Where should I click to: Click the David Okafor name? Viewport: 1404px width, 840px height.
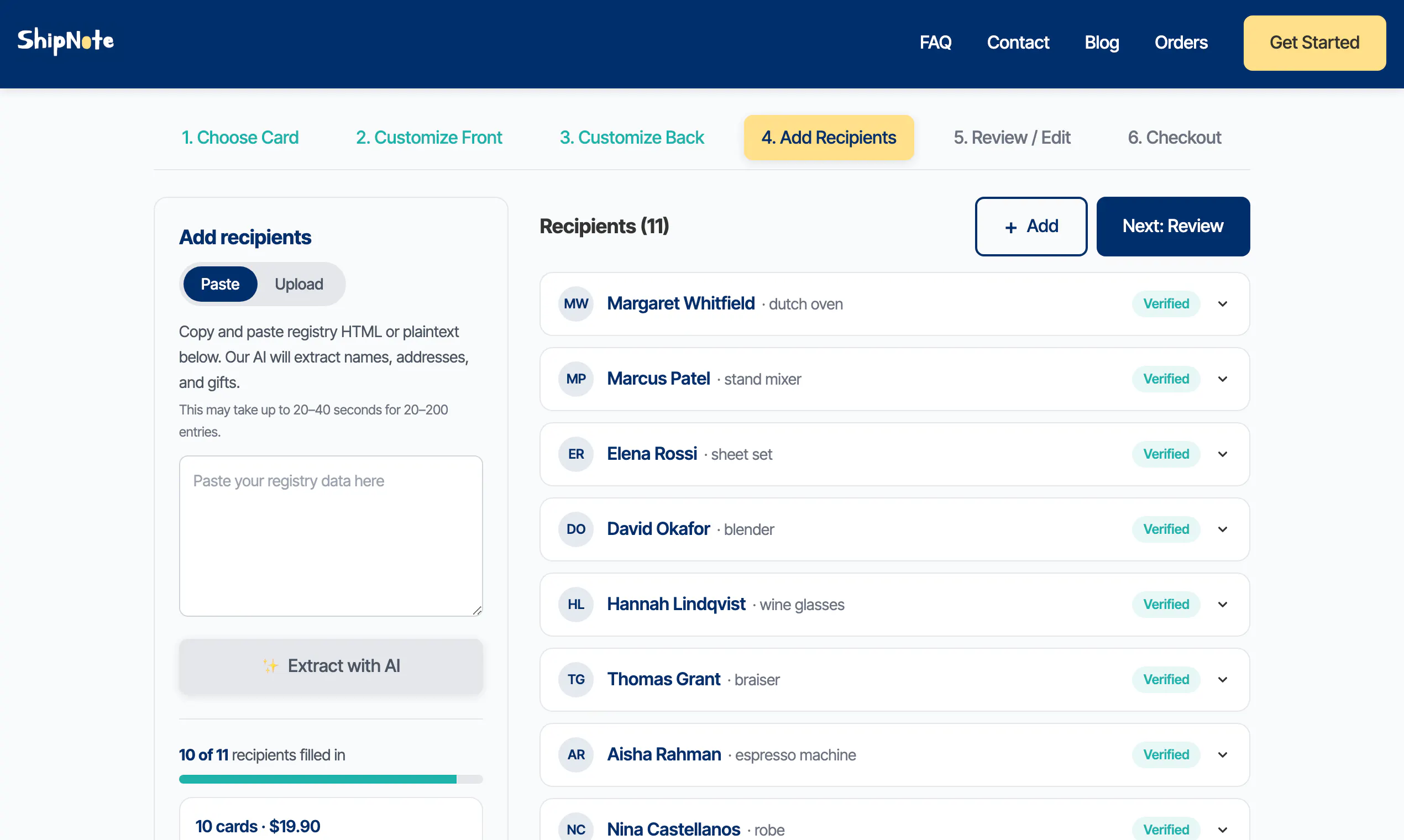pos(658,529)
